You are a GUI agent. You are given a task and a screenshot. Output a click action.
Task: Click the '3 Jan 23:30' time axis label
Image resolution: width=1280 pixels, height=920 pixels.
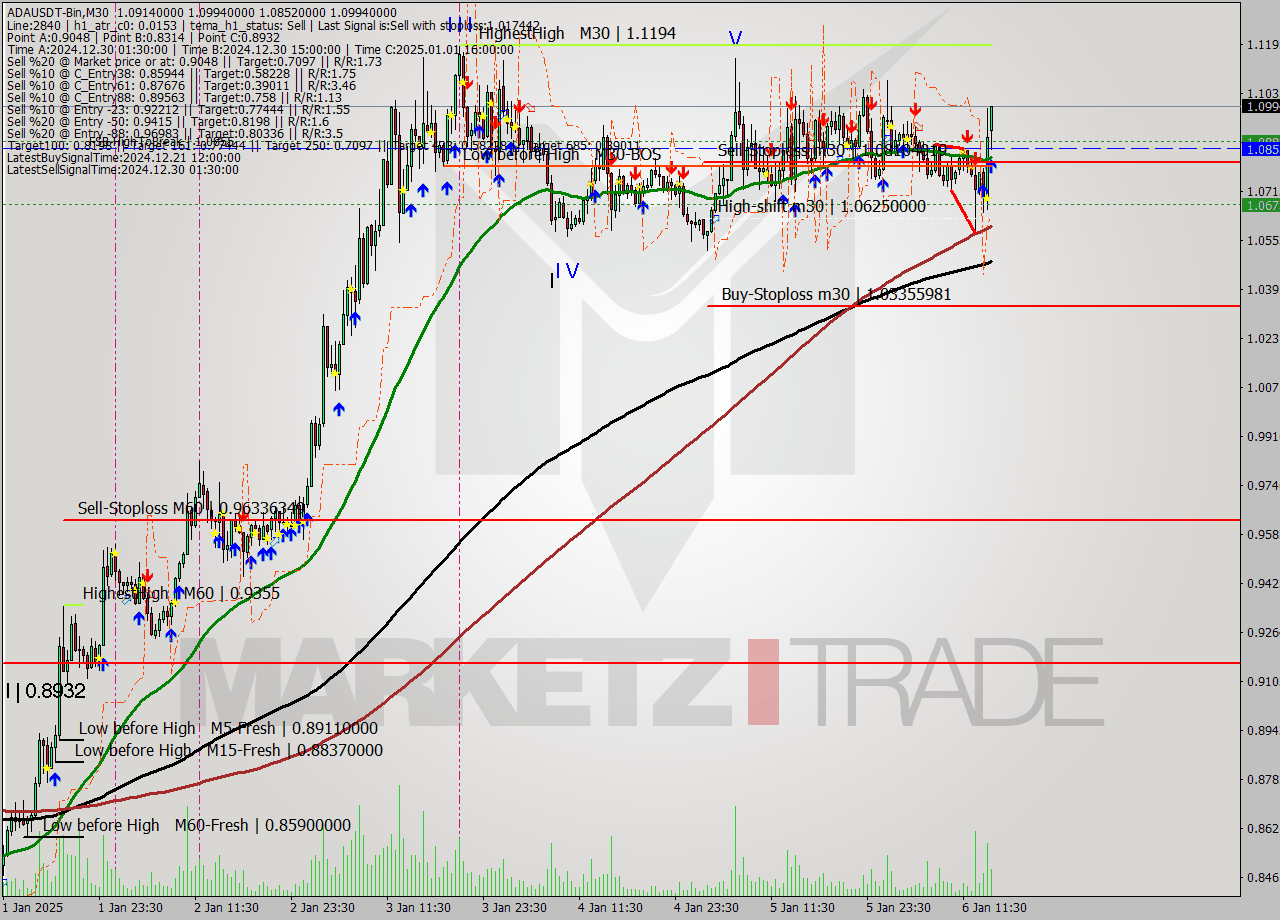click(x=515, y=908)
